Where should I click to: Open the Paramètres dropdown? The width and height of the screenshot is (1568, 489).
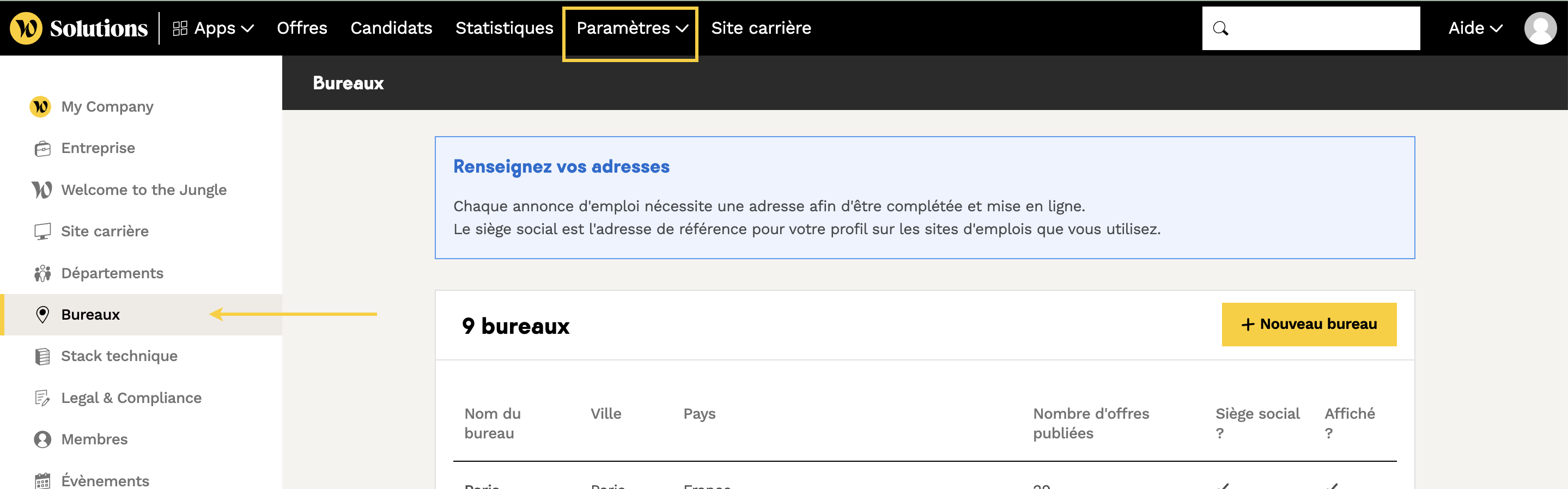click(631, 28)
